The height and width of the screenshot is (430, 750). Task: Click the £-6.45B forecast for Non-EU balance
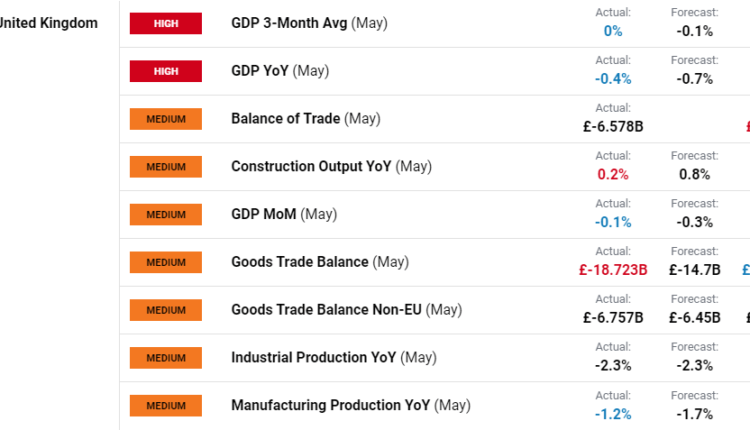(694, 318)
